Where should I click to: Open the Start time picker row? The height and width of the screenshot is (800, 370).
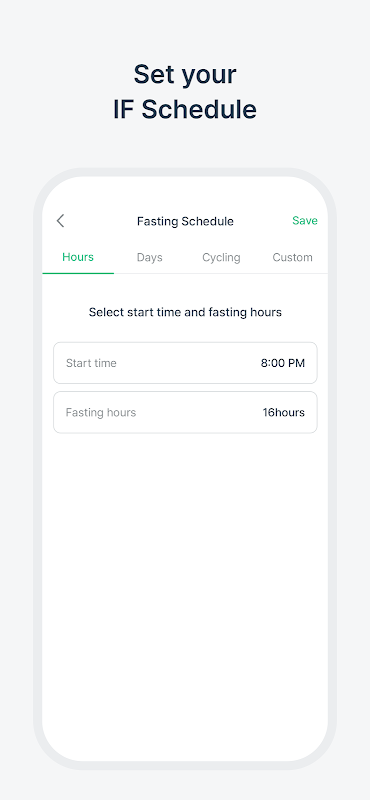coord(185,363)
